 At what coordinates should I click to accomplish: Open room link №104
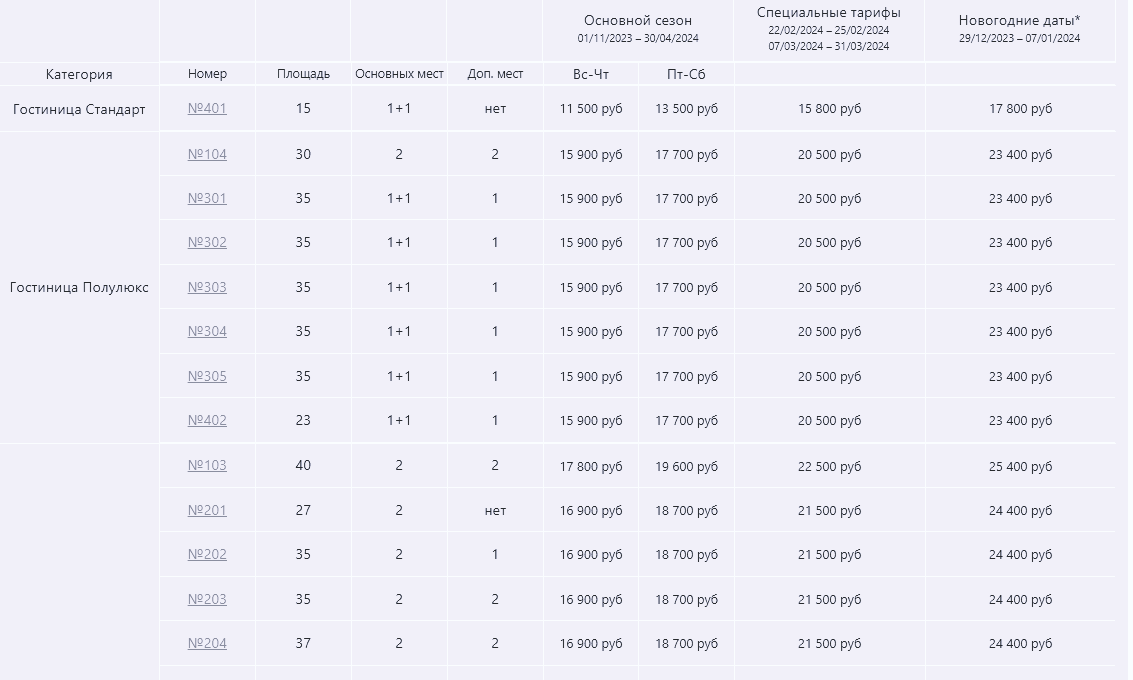click(207, 154)
